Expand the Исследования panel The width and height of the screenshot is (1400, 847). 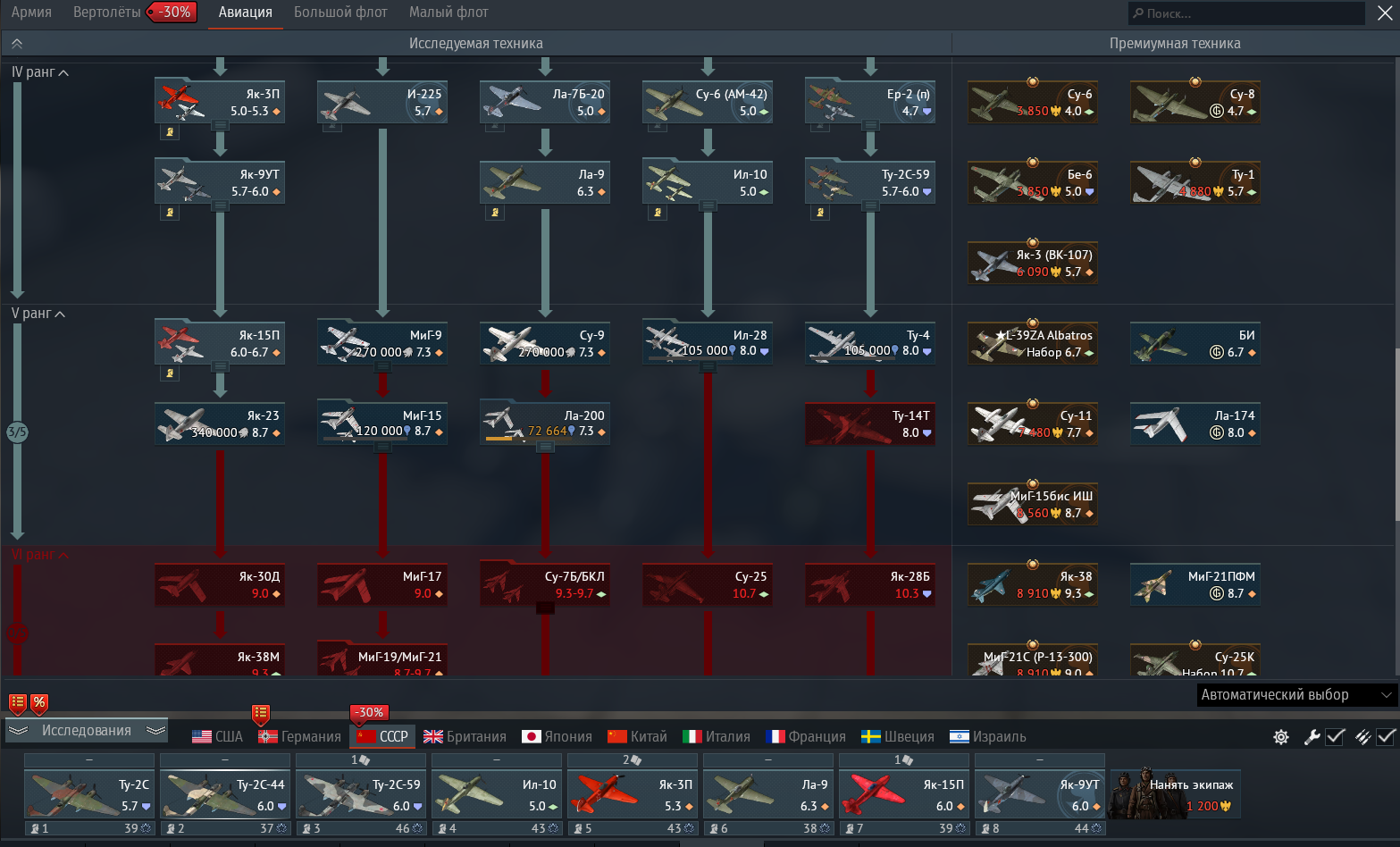click(x=87, y=731)
